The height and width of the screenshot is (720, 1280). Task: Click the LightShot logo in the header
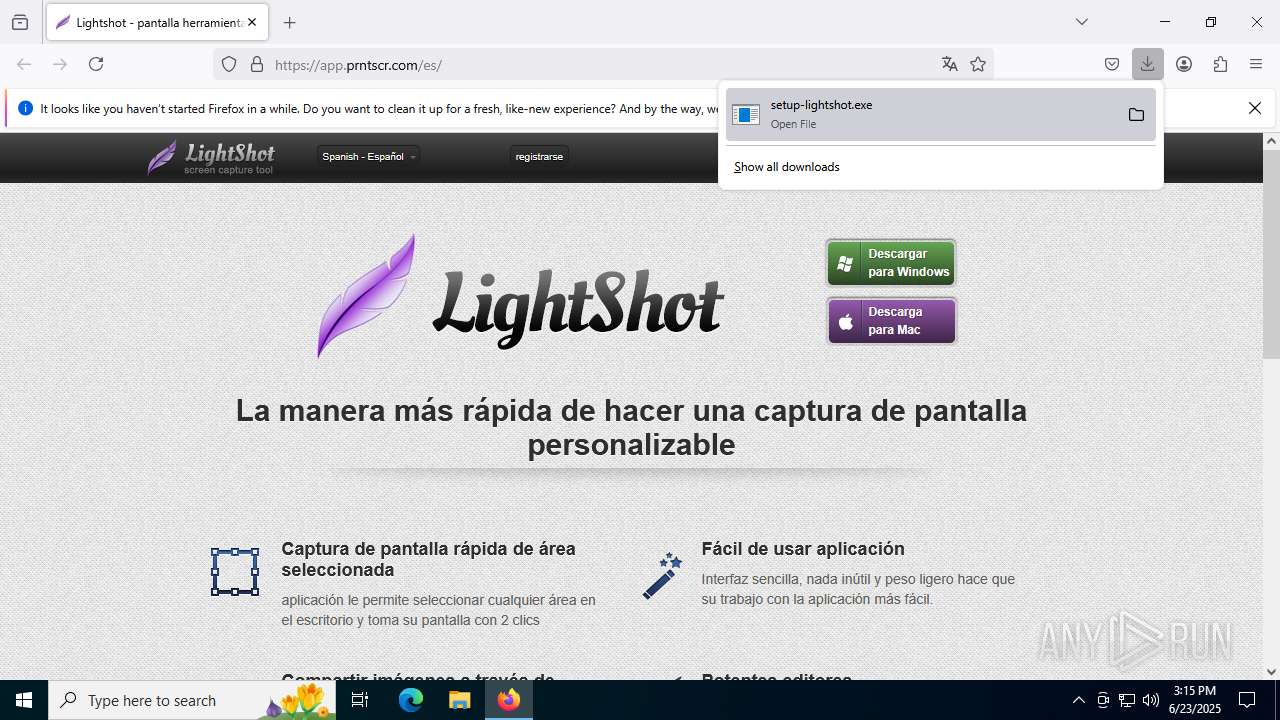(x=211, y=157)
